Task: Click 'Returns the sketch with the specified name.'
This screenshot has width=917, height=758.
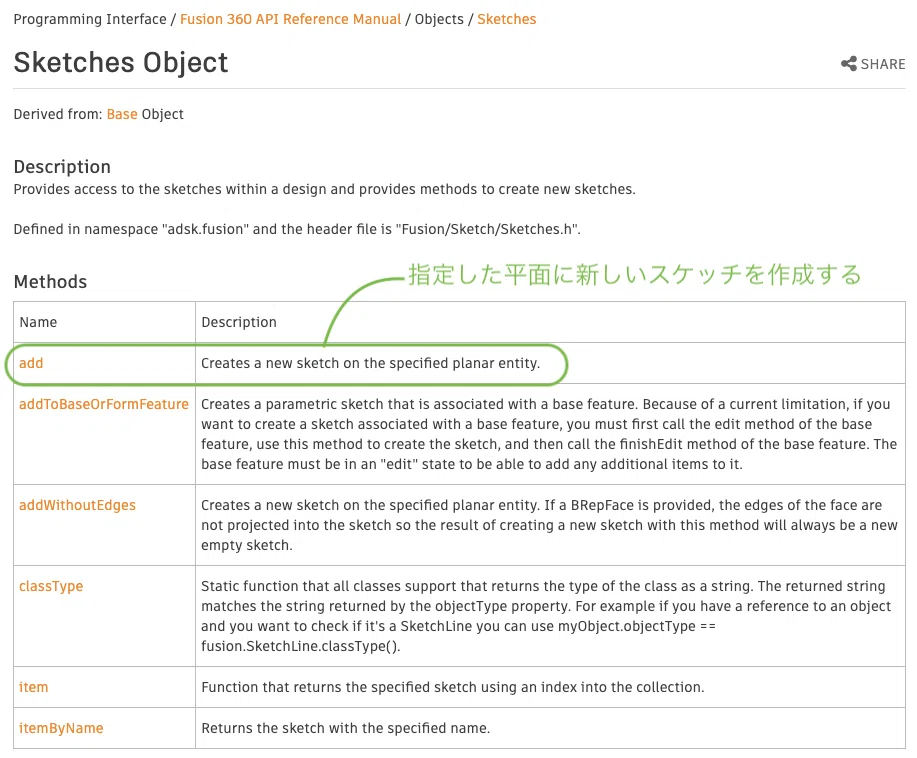Action: point(345,728)
